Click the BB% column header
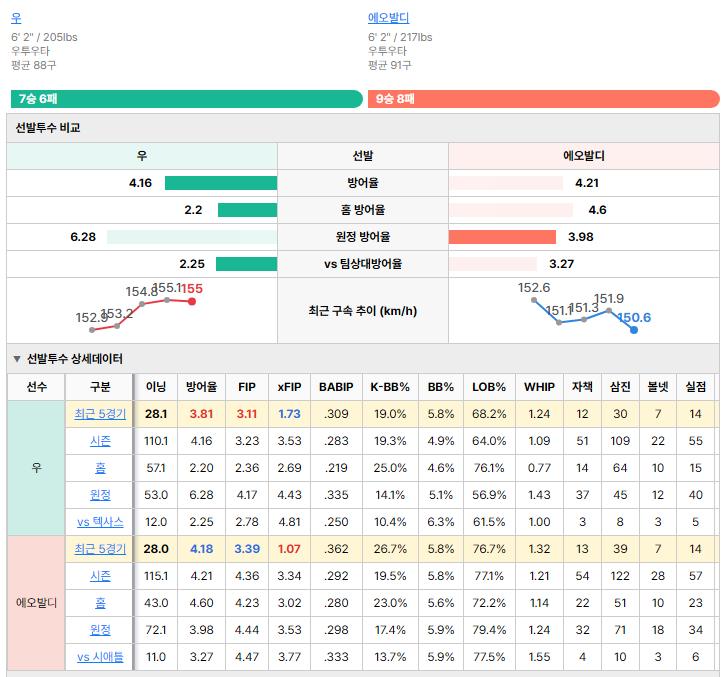Image resolution: width=726 pixels, height=677 pixels. (x=441, y=387)
